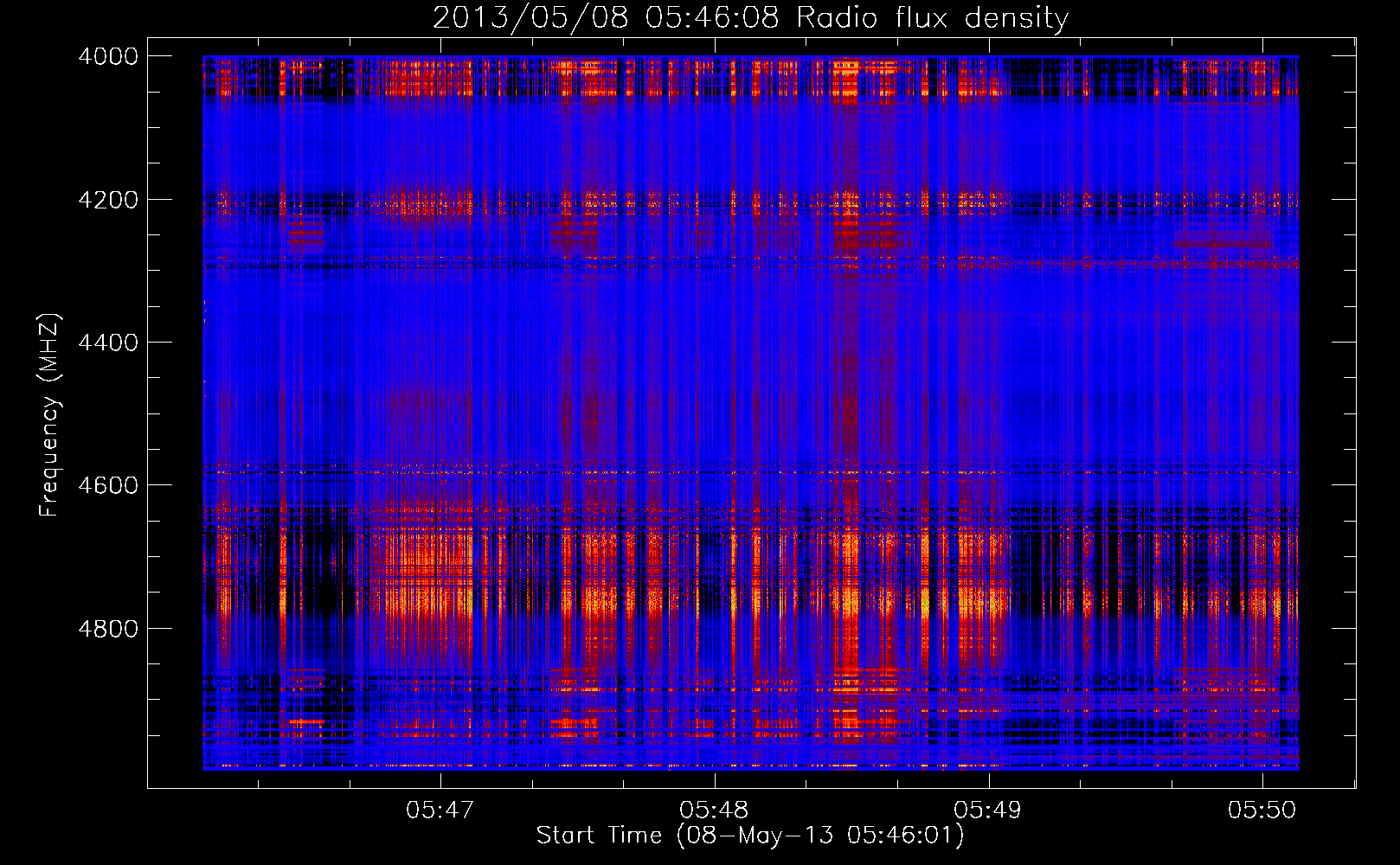
Task: Click the 05:50 time axis label
Action: [1262, 811]
